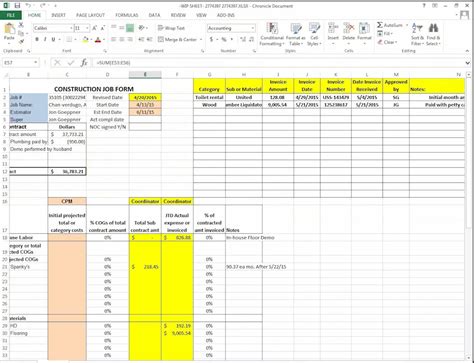The height and width of the screenshot is (363, 474).
Task: Switch to the VIEW tab
Action: click(201, 15)
